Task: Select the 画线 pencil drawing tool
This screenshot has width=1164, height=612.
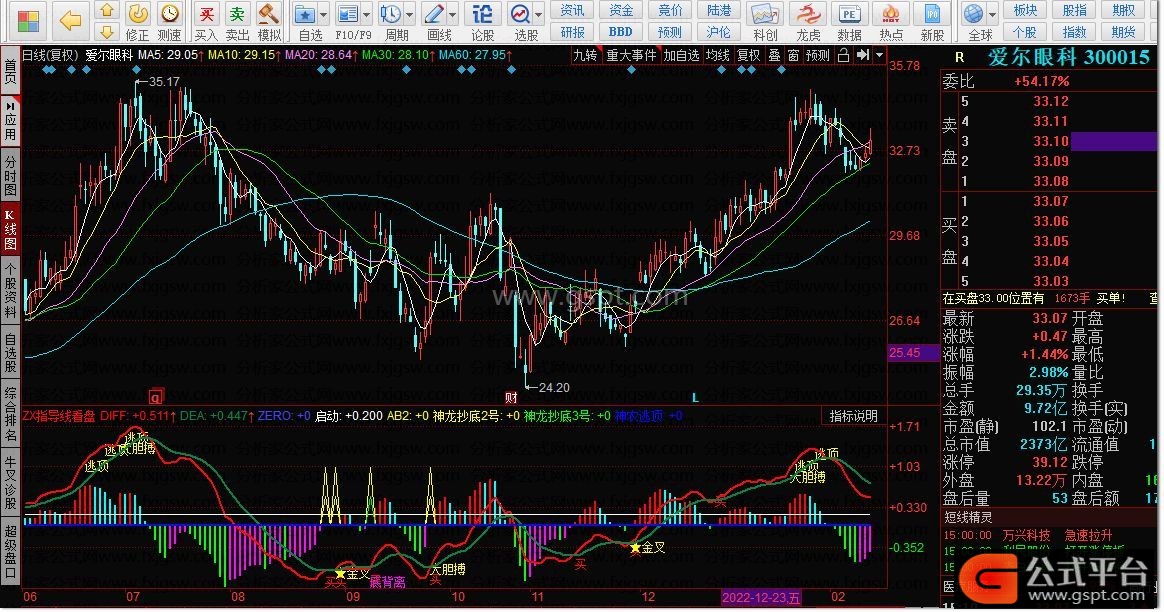Action: click(434, 14)
